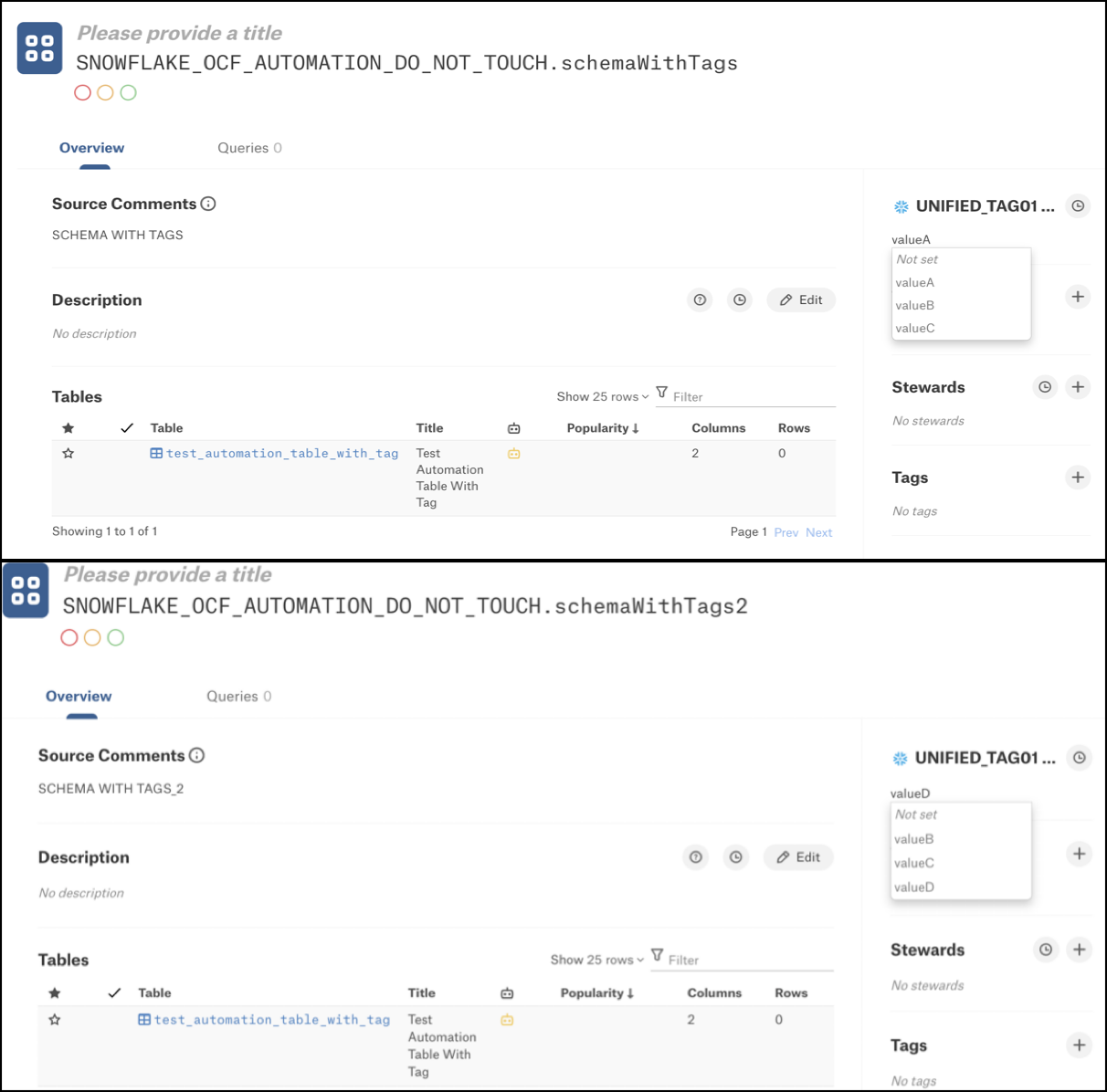Open Queries tab for schemaWithTags
The width and height of the screenshot is (1107, 1092).
tap(249, 148)
